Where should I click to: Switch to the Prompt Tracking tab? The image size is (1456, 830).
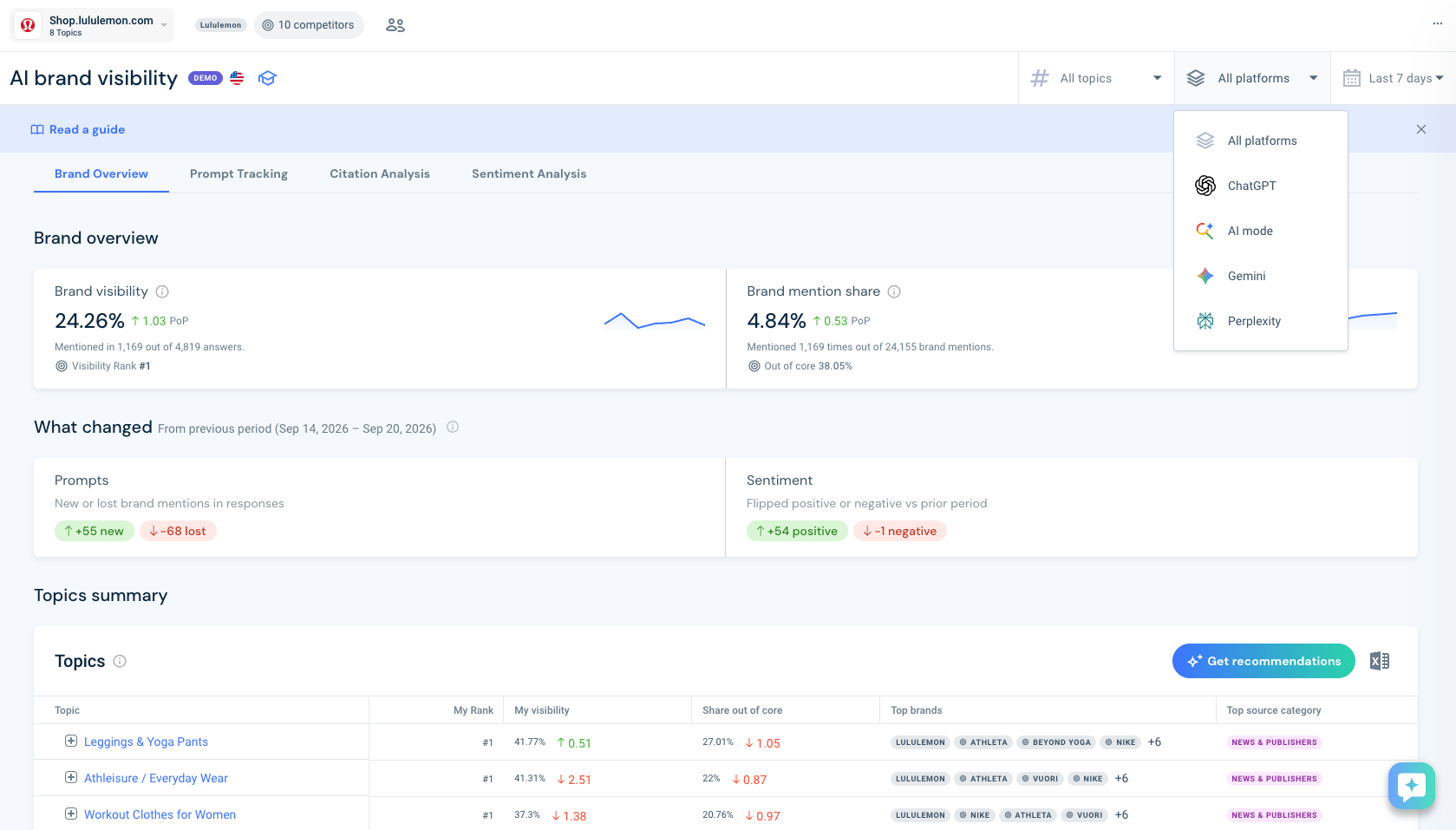pyautogui.click(x=238, y=173)
